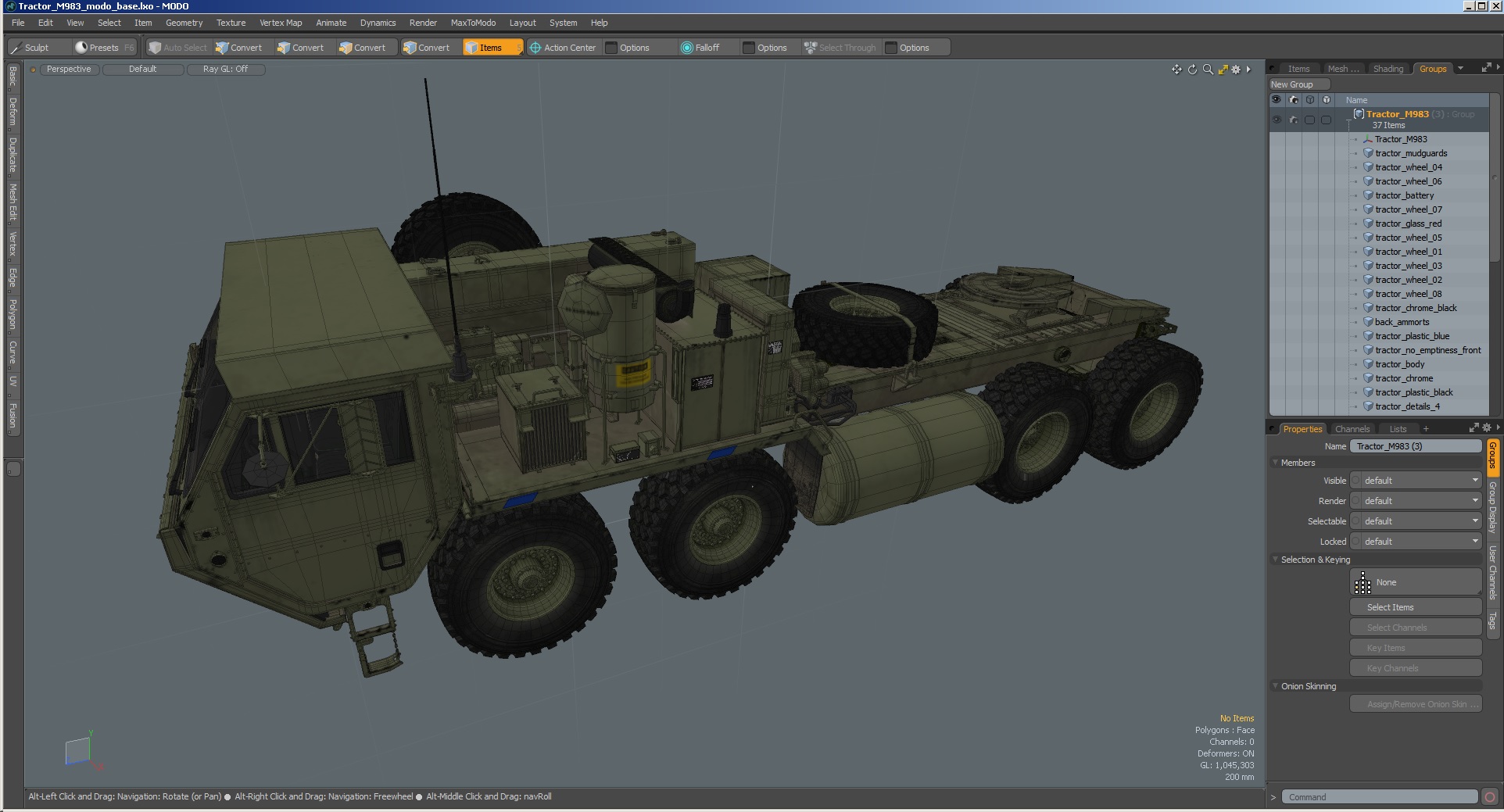Screen dimensions: 1504x812
Task: Click the Convert to materials icon
Action: pyautogui.click(x=410, y=48)
